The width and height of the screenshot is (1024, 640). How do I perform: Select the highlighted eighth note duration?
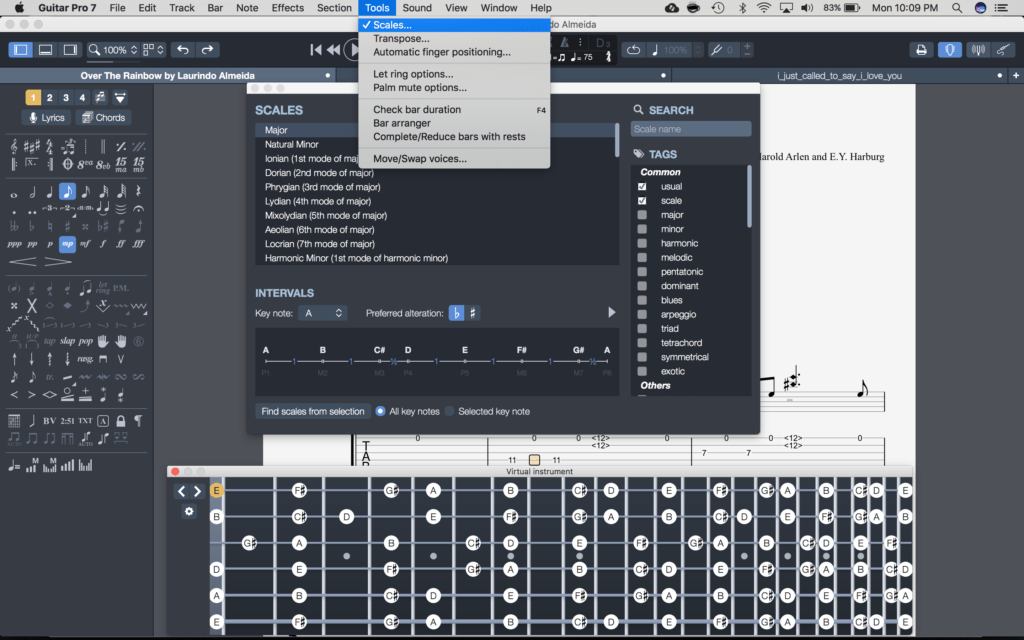[x=67, y=192]
